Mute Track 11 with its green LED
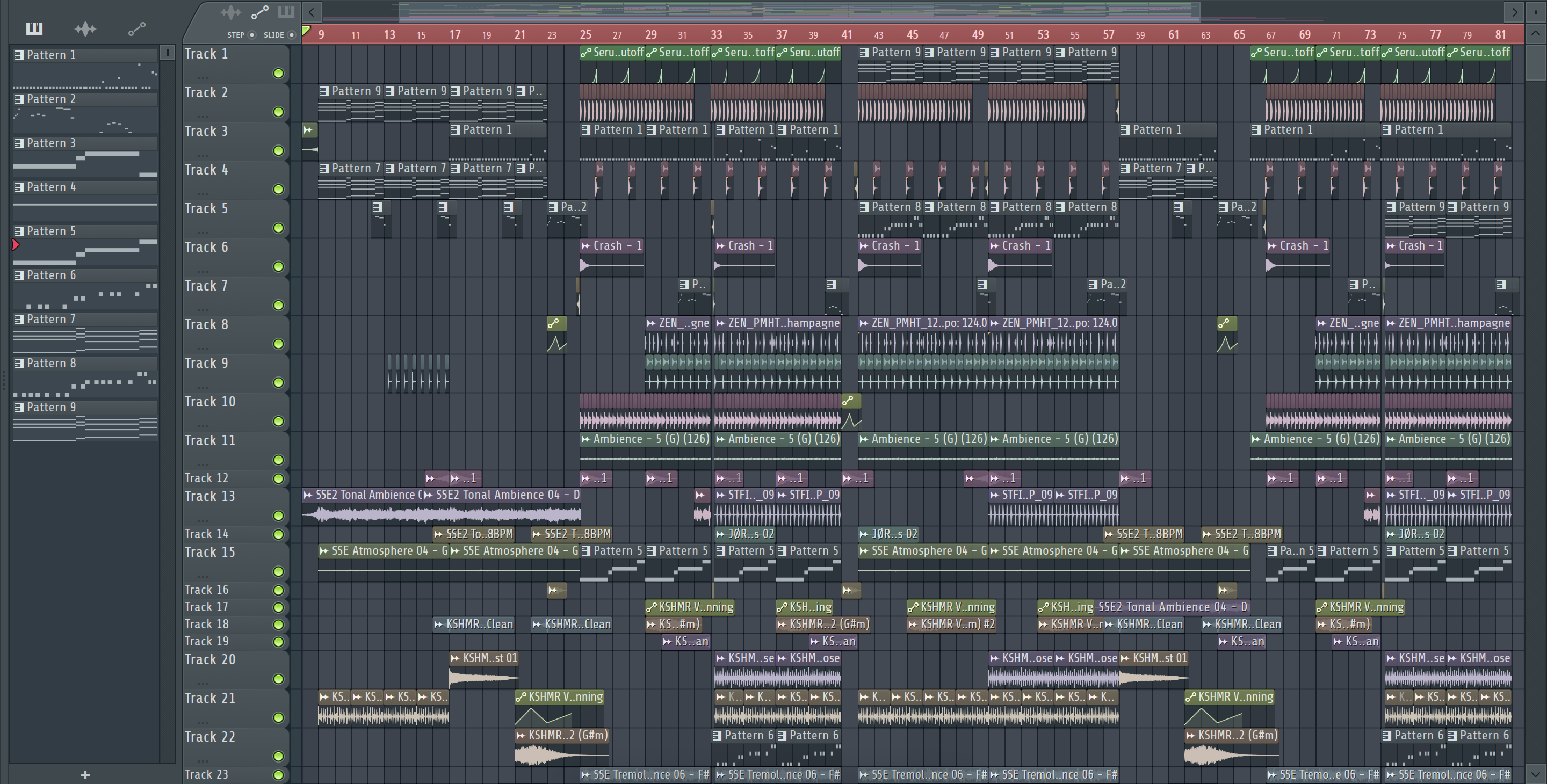Image resolution: width=1547 pixels, height=784 pixels. pos(278,460)
